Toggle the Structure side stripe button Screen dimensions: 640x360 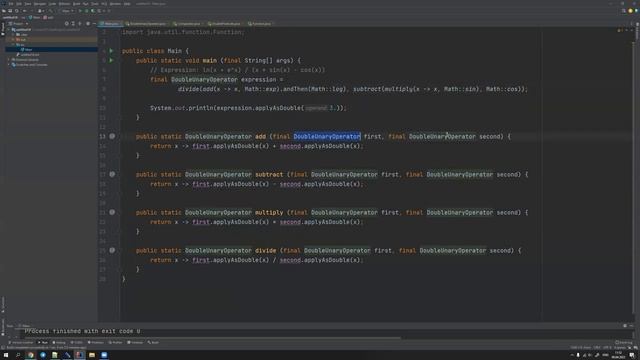pos(2,305)
